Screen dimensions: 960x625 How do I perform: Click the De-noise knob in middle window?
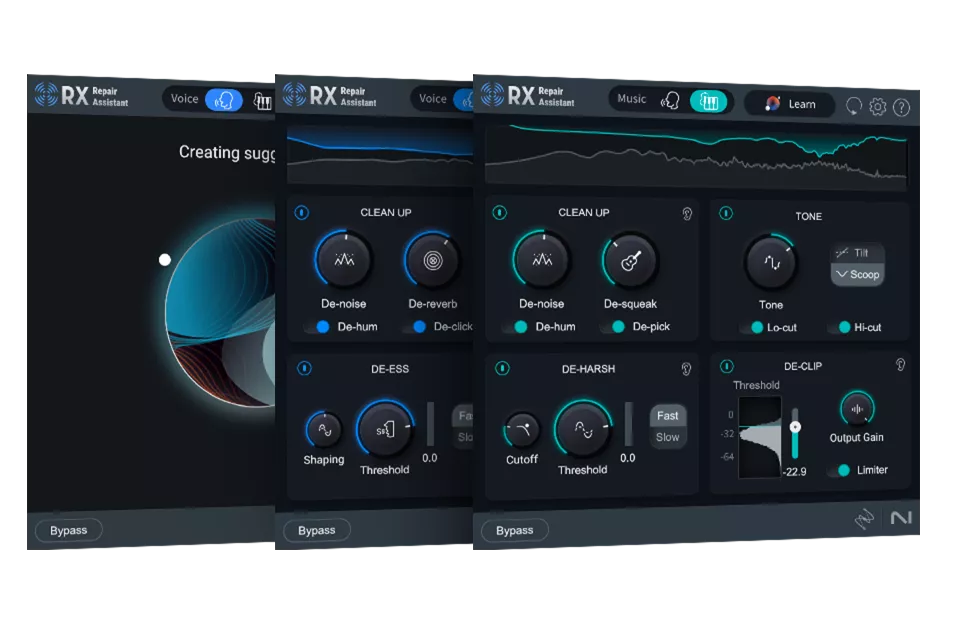343,260
